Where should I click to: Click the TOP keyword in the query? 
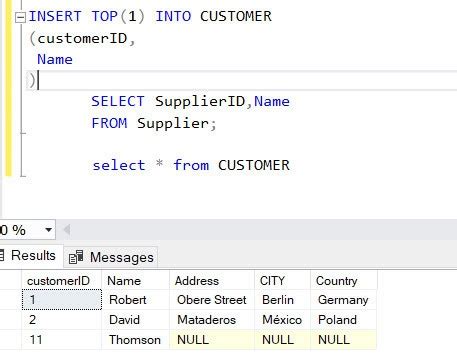105,16
